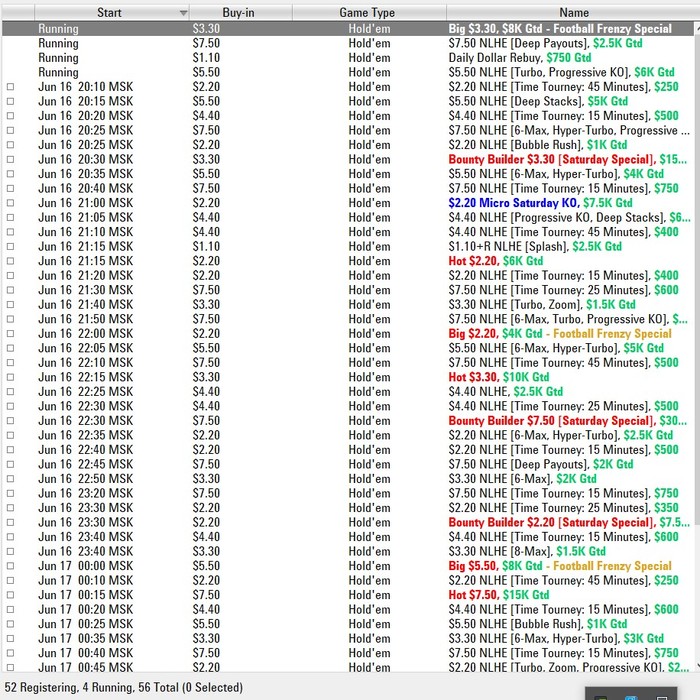Click $2.20 Time Tourney 15 Minutes $400 row

tap(348, 275)
